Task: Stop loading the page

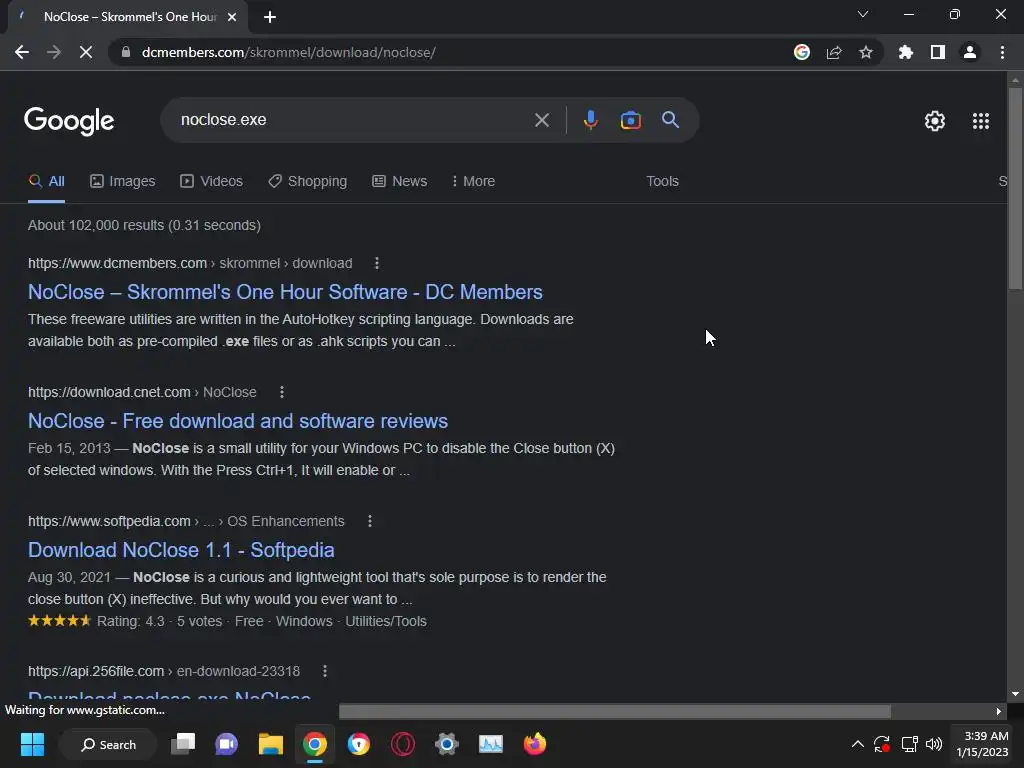Action: pos(86,52)
